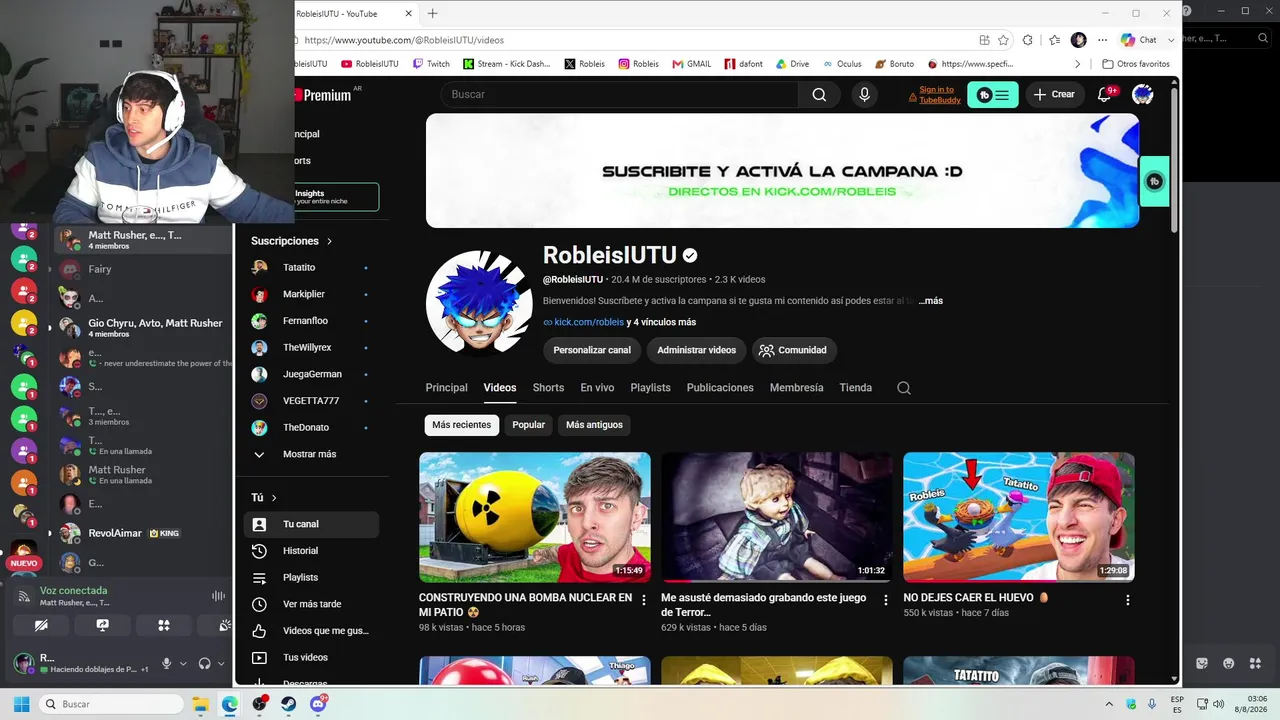The image size is (1280, 720).
Task: Open Edge profile picture menu
Action: pos(1078,40)
